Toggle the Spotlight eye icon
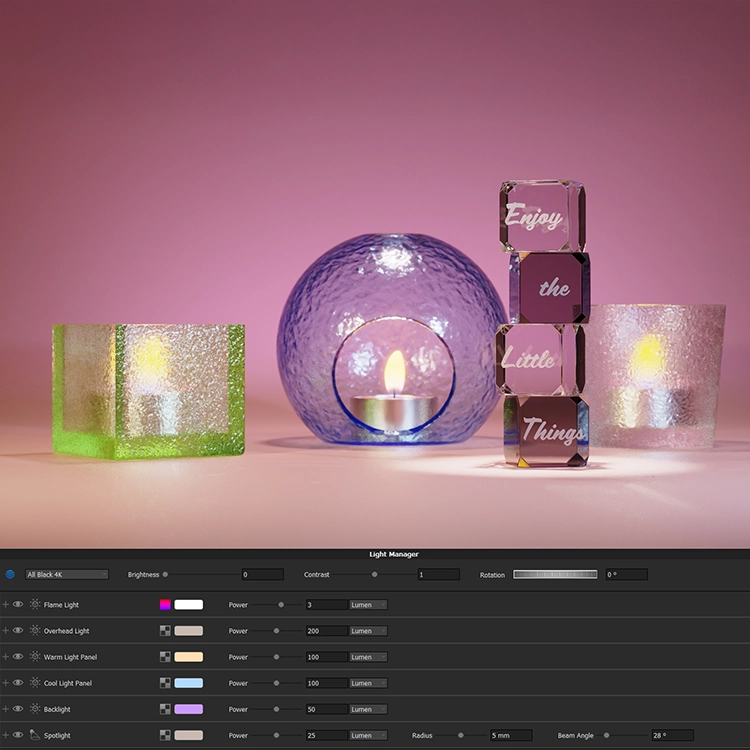 pyautogui.click(x=18, y=735)
